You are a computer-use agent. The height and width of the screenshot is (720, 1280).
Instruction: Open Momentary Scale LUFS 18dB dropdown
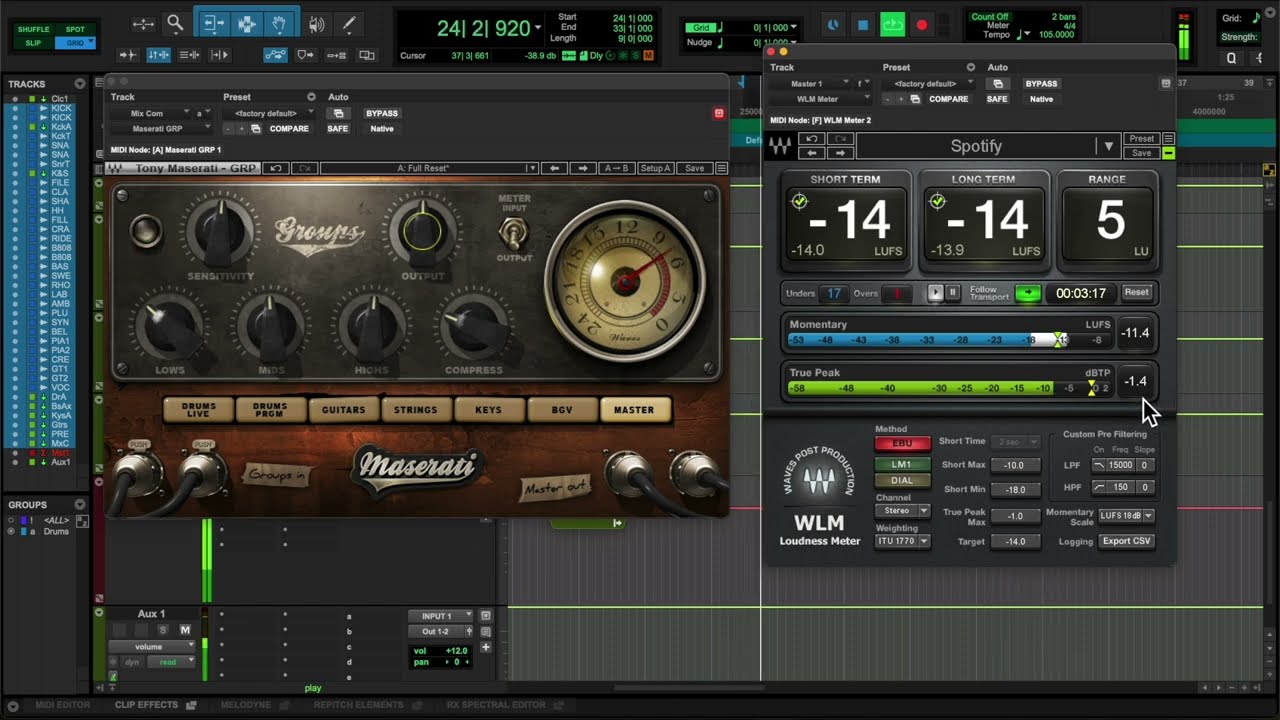[1126, 516]
